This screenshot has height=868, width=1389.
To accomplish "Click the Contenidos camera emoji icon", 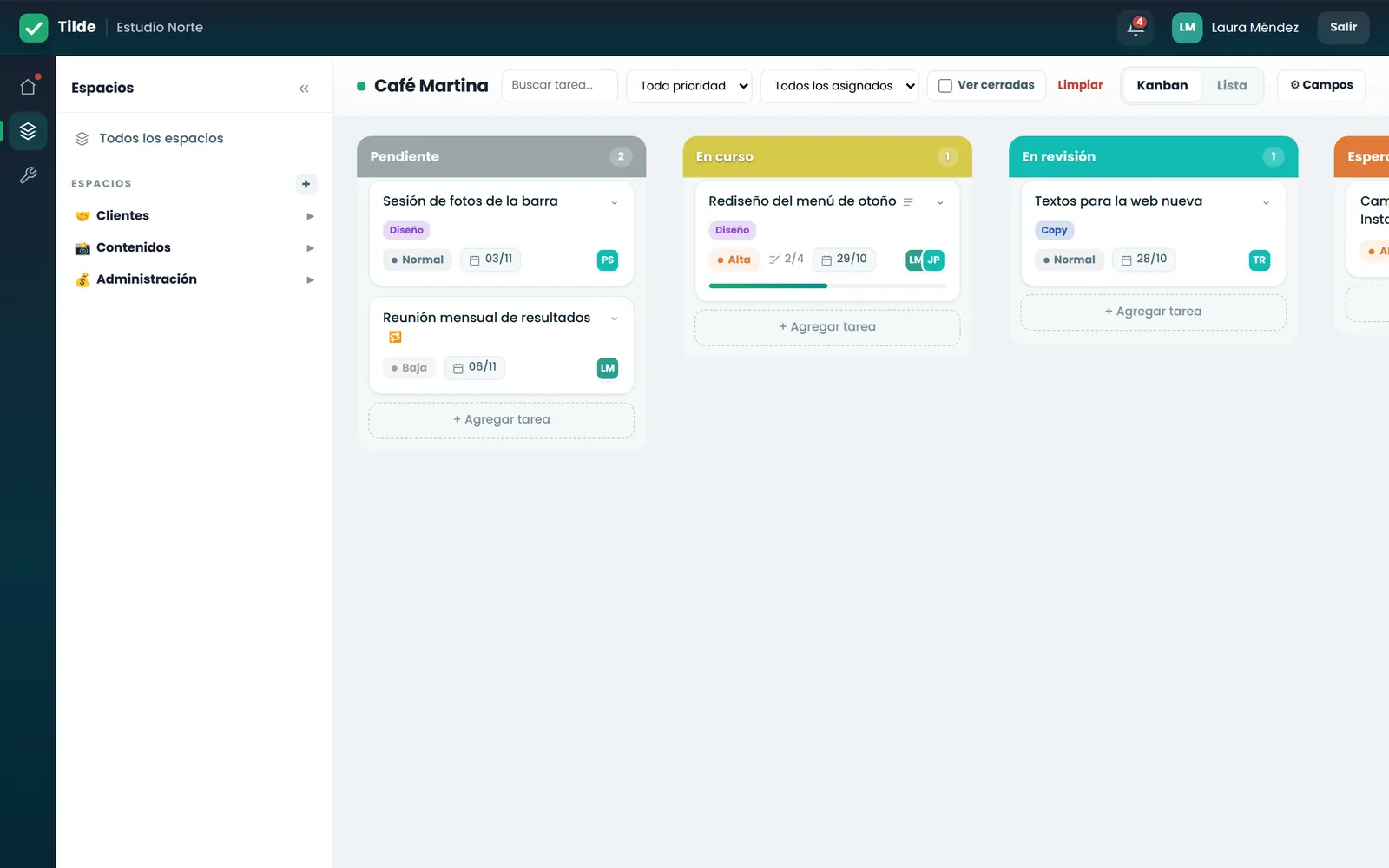I will pyautogui.click(x=82, y=248).
